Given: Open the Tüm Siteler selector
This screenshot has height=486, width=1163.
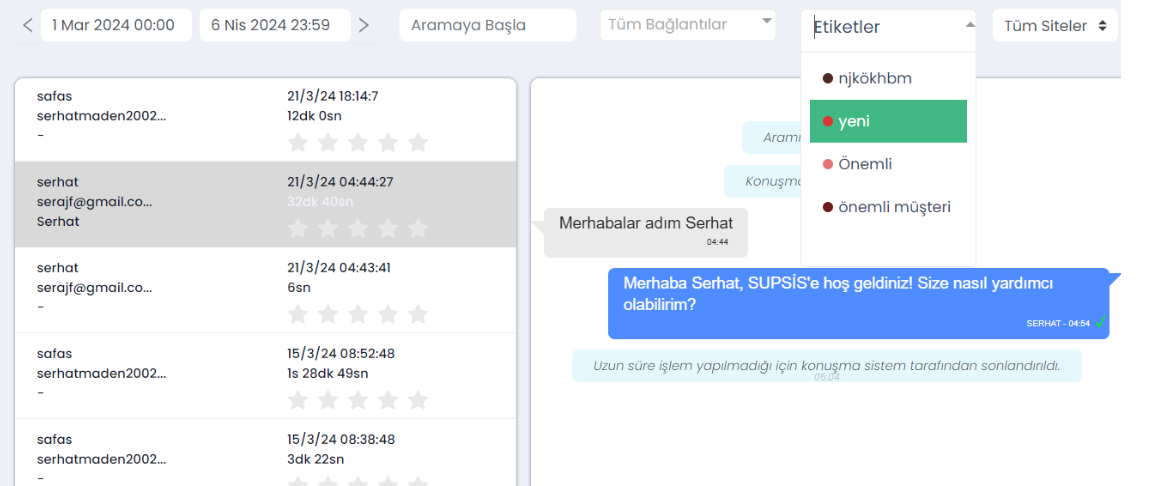Looking at the screenshot, I should pos(1055,26).
